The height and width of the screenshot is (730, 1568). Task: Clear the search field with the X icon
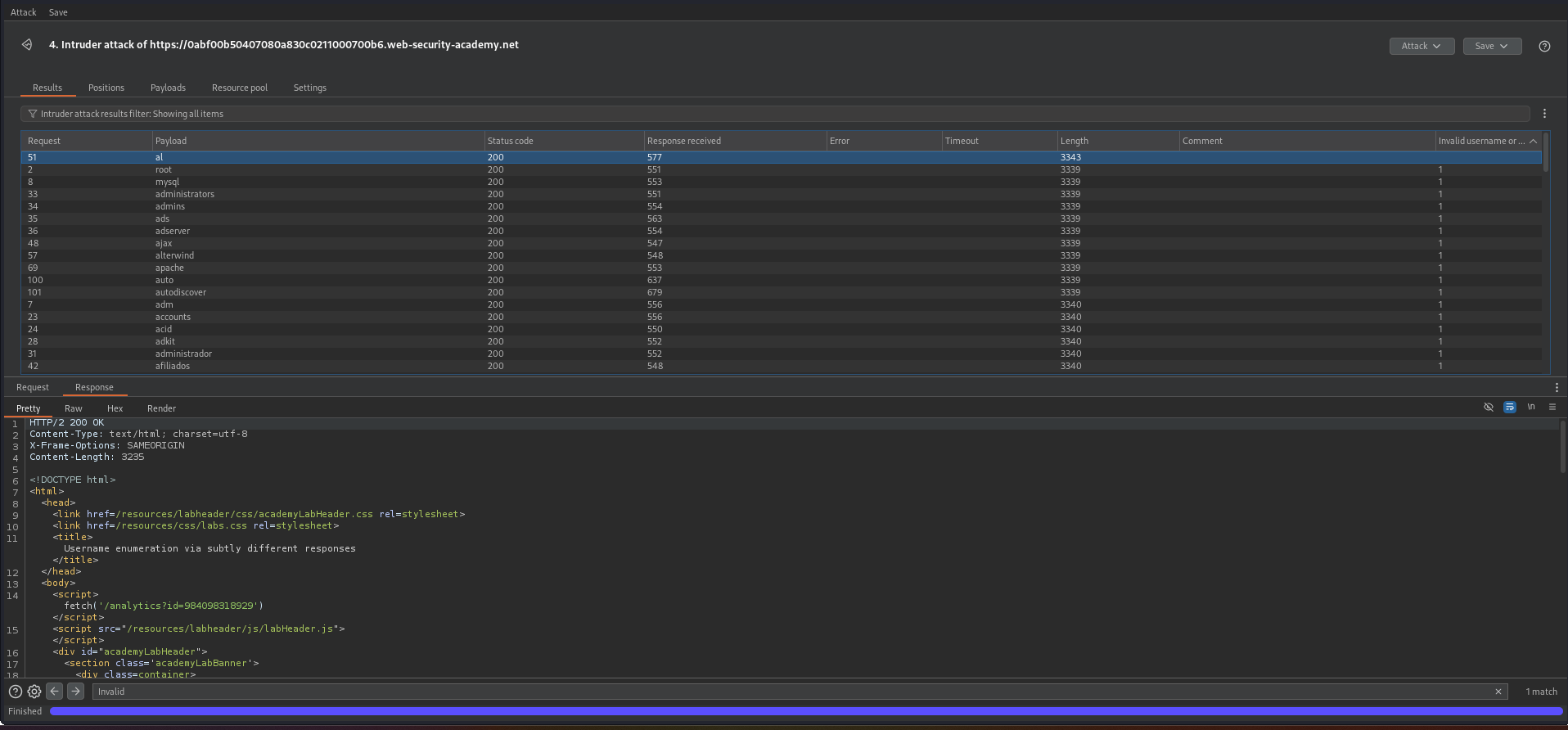coord(1498,692)
